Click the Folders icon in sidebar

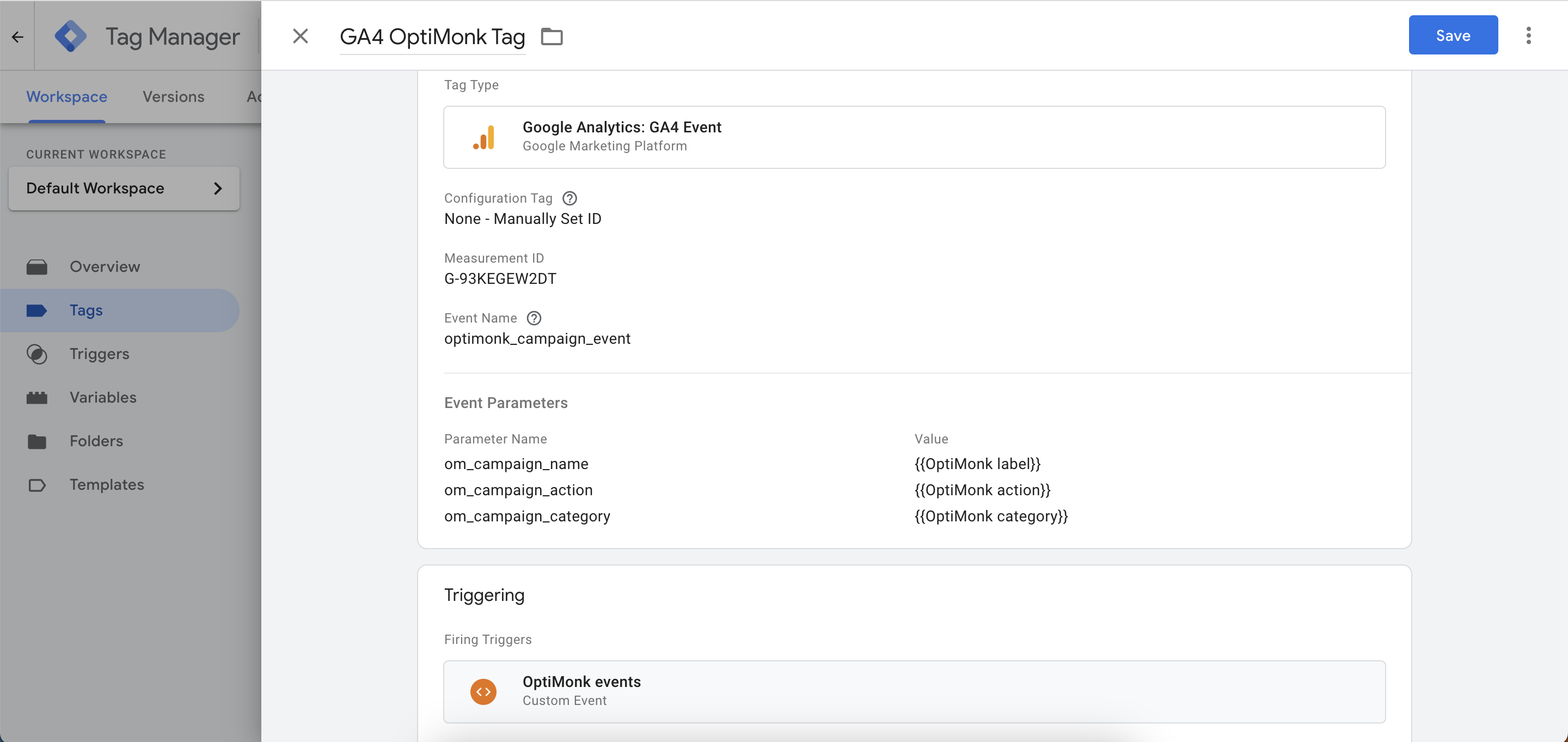point(36,441)
